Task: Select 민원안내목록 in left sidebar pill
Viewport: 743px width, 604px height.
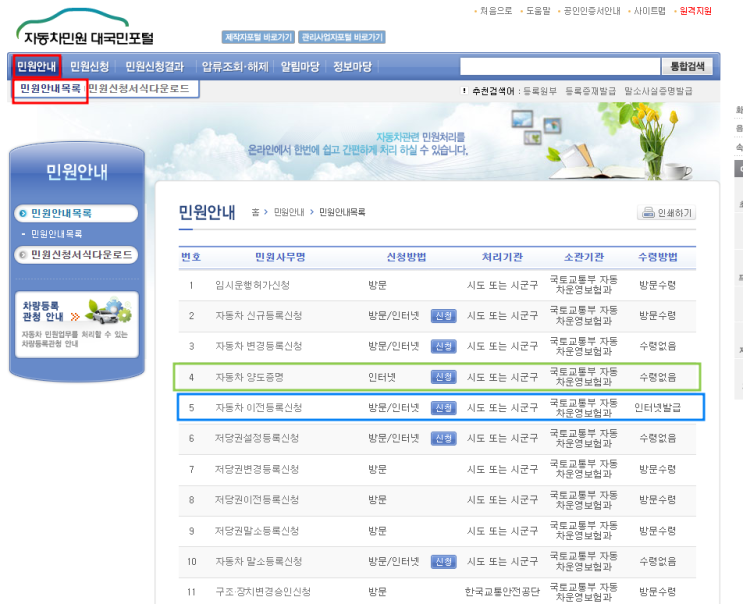Action: point(76,213)
